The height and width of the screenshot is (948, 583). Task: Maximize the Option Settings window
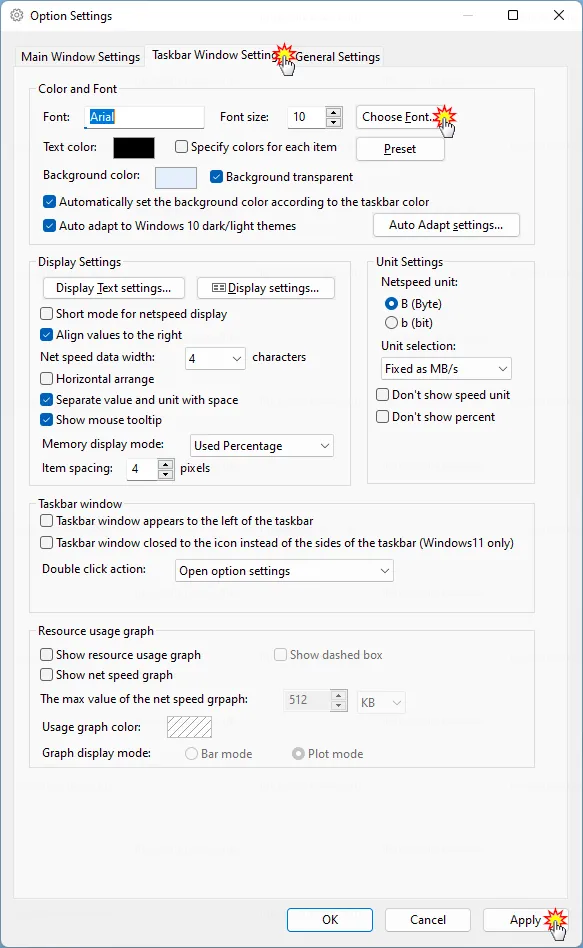tap(513, 15)
